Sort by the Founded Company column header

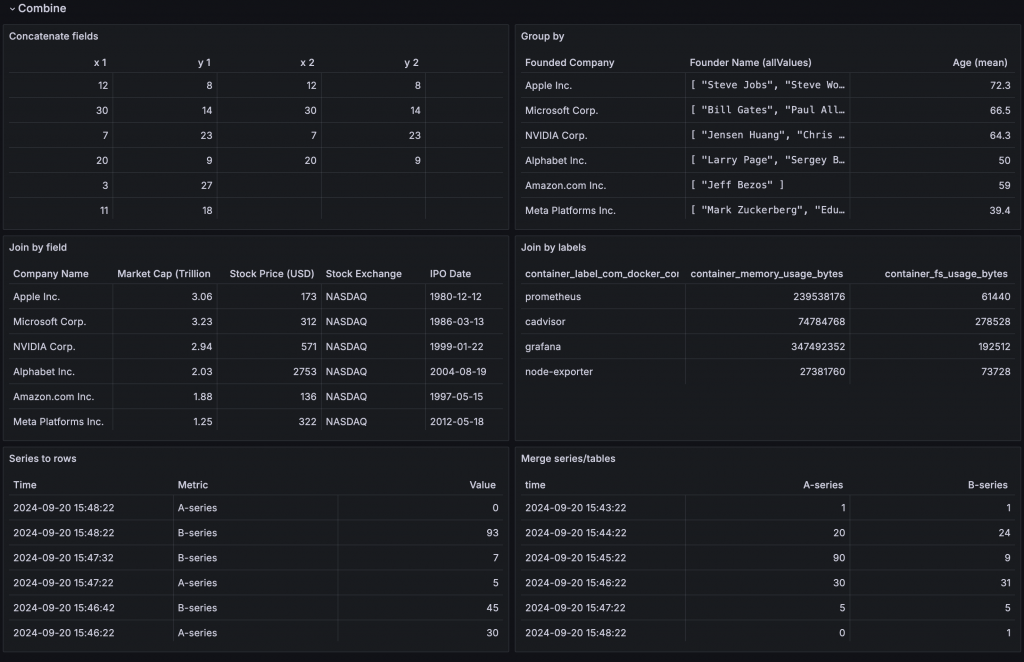(569, 63)
